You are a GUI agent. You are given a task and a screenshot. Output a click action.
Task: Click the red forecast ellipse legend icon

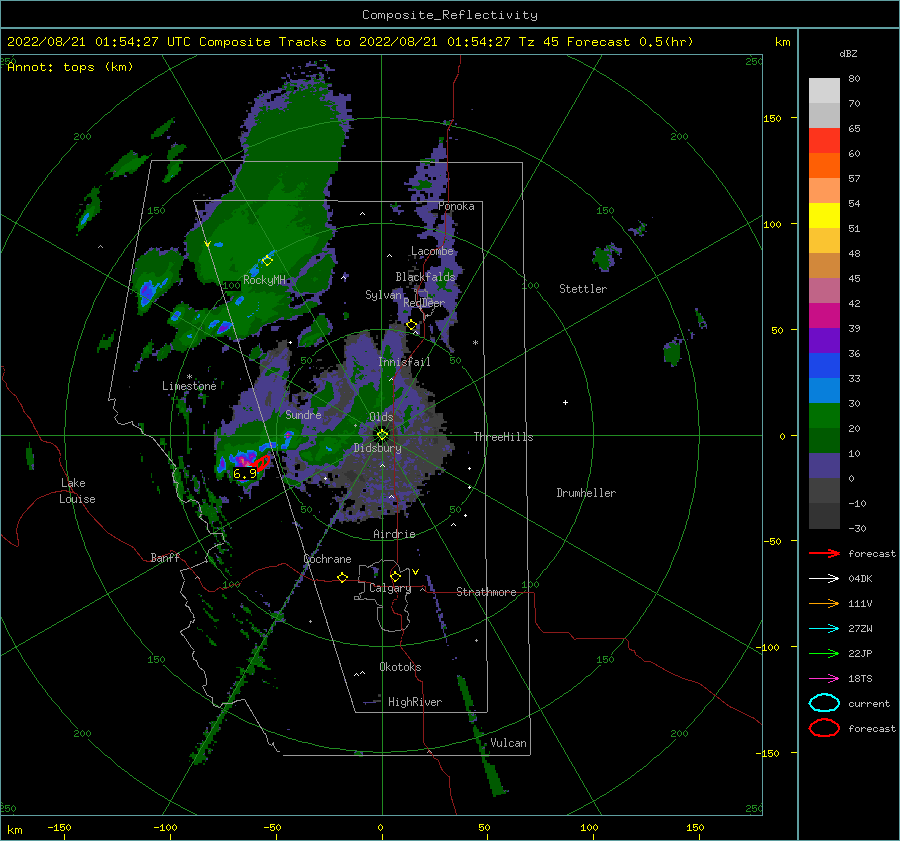click(x=824, y=728)
